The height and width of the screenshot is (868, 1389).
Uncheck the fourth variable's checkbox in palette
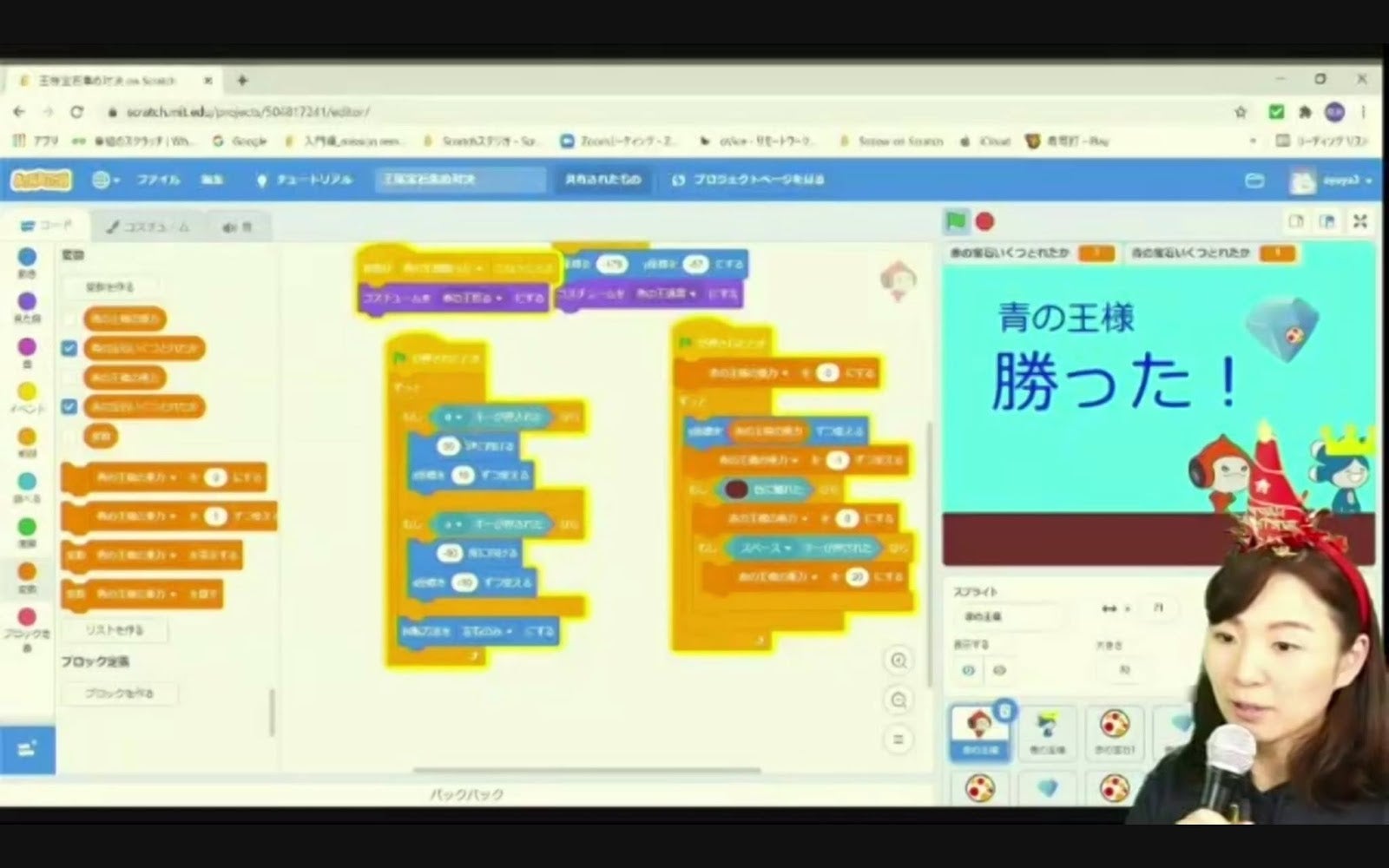click(x=69, y=406)
